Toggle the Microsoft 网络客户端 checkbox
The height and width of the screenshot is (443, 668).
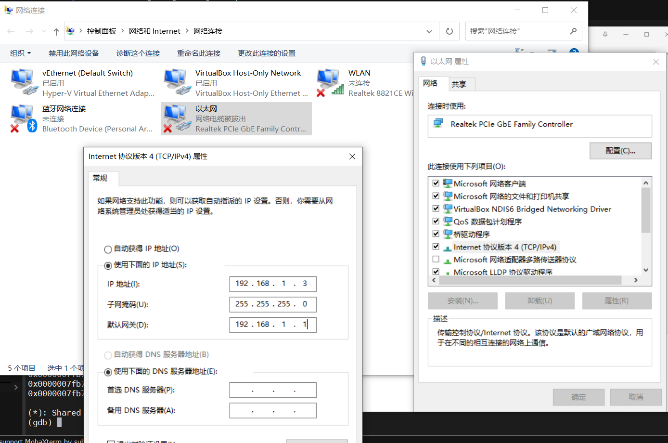coord(435,183)
